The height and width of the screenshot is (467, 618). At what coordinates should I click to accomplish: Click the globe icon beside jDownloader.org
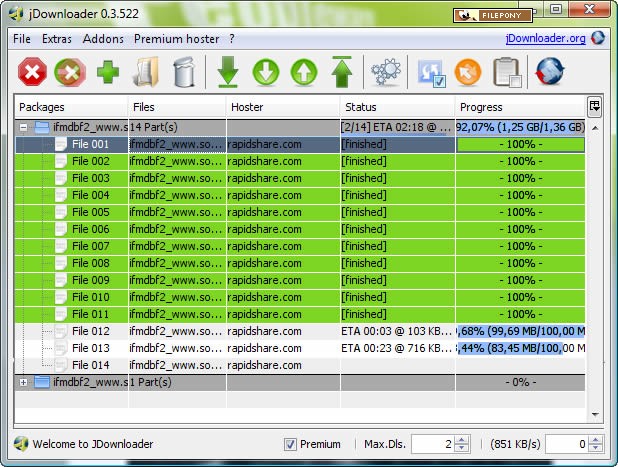click(x=598, y=38)
